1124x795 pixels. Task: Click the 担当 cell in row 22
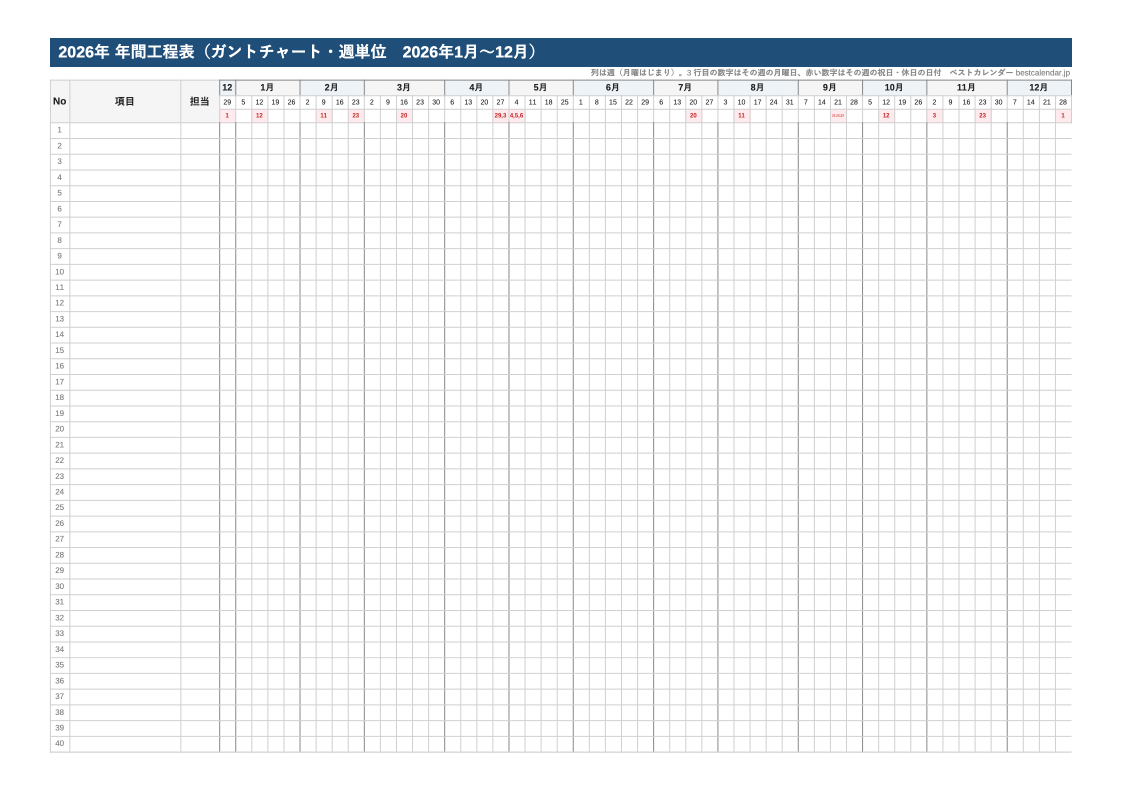[200, 460]
